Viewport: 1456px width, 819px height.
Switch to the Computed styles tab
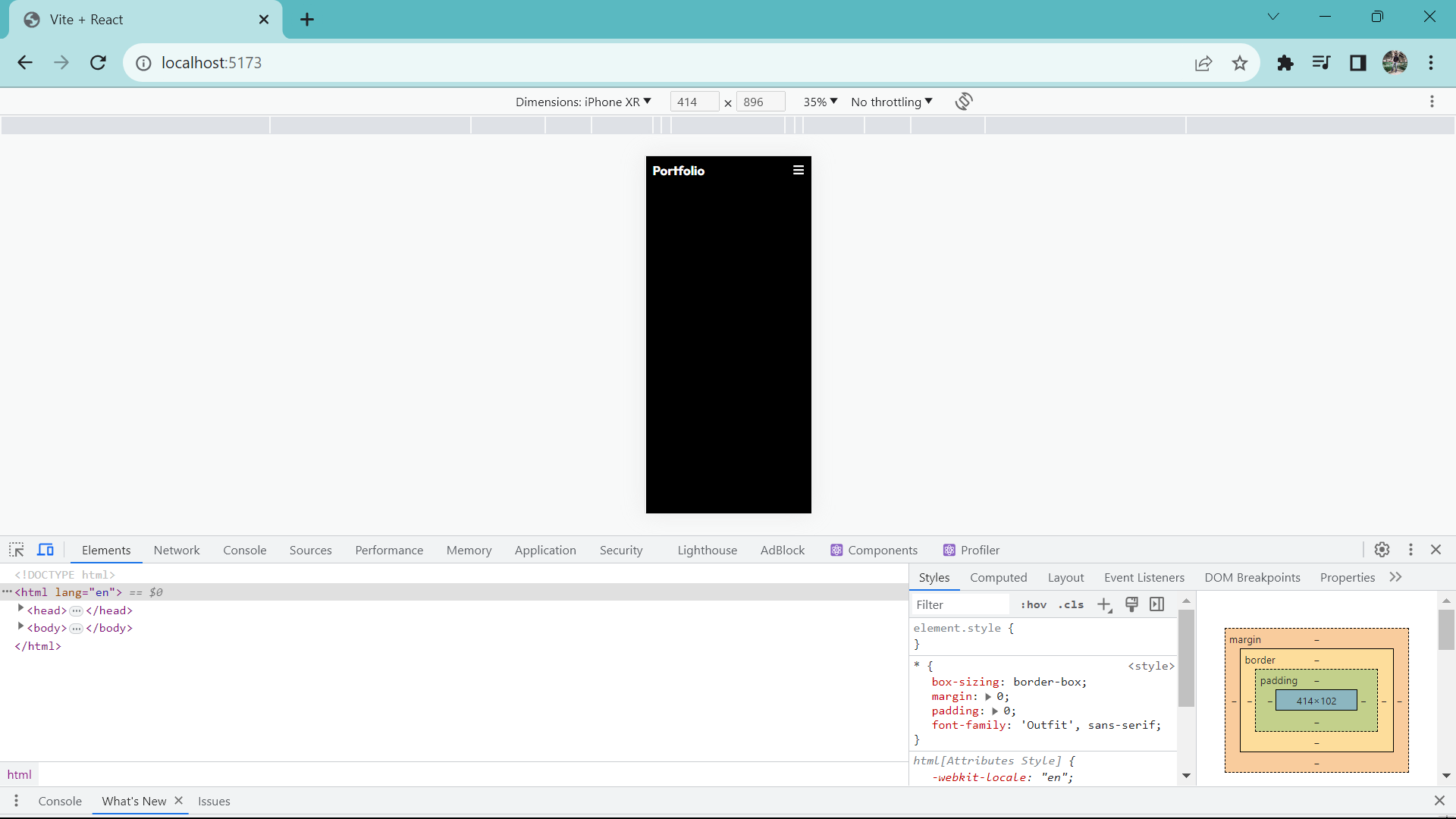click(x=999, y=577)
